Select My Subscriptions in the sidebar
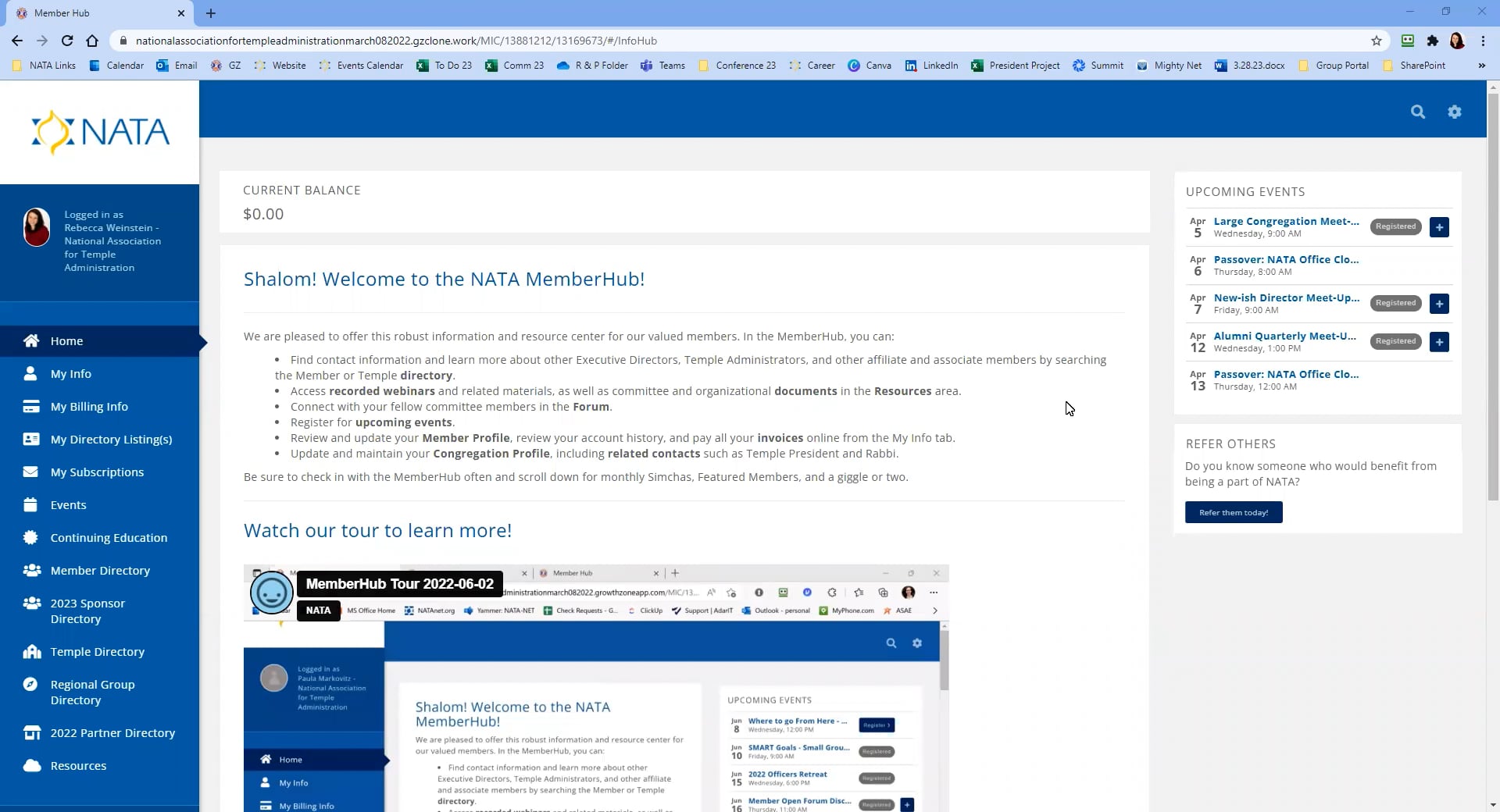Screen dimensions: 1500x812 pos(97,472)
